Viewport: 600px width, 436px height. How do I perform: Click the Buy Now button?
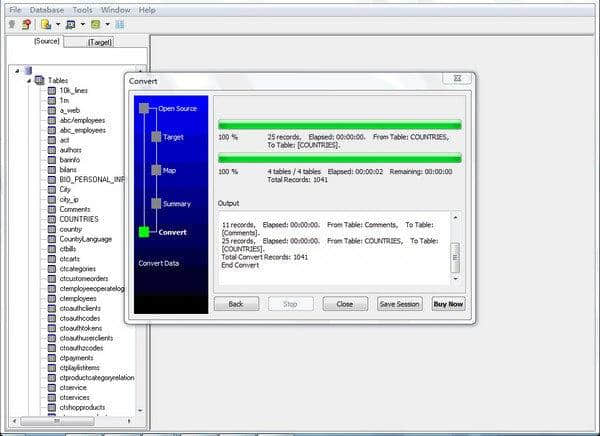click(x=447, y=304)
